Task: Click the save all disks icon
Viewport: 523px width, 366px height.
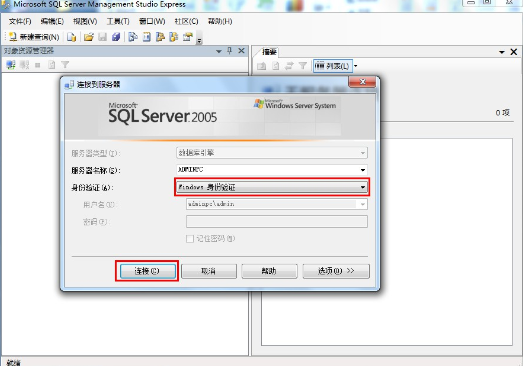Action: point(116,37)
